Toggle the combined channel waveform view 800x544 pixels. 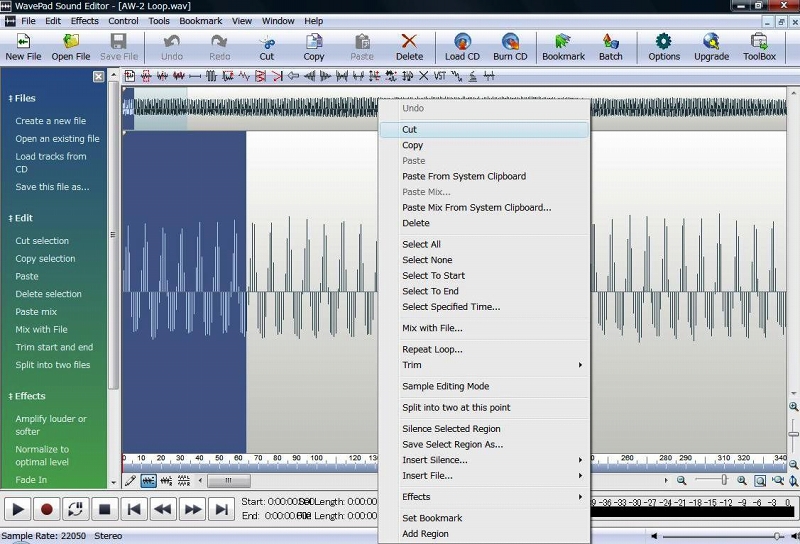tap(148, 480)
